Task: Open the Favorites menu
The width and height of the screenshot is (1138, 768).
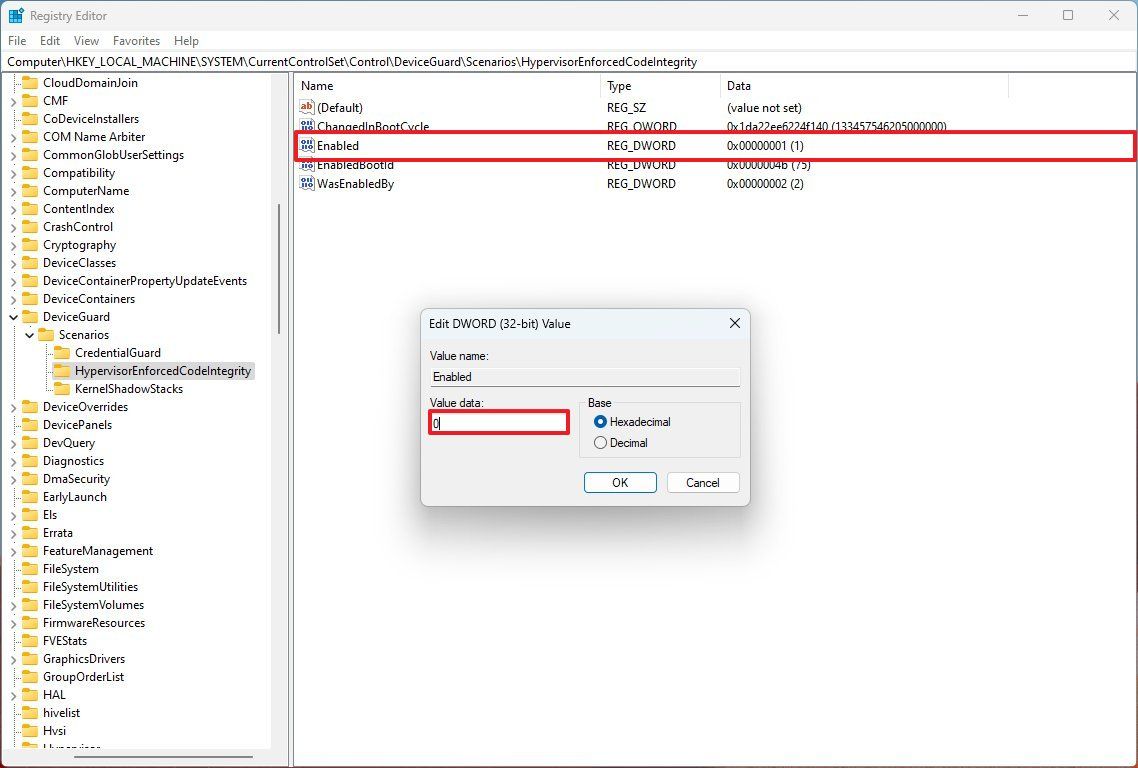Action: pyautogui.click(x=136, y=41)
